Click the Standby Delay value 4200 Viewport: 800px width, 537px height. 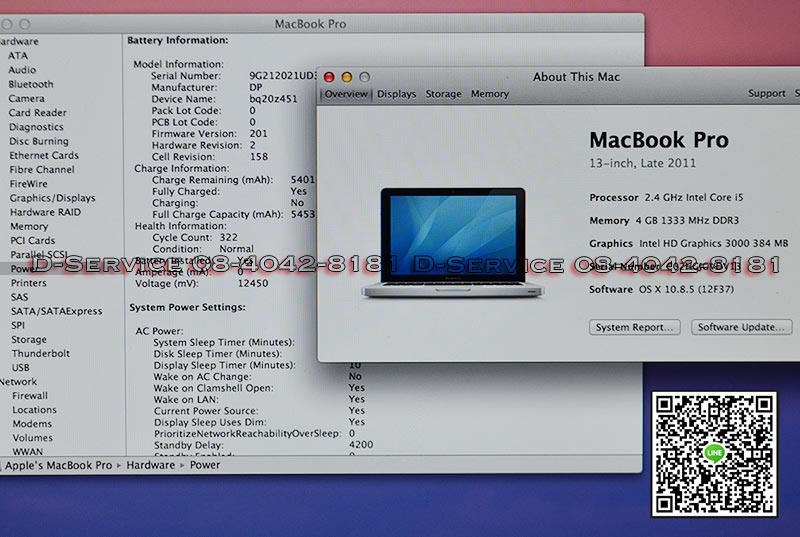coord(361,445)
